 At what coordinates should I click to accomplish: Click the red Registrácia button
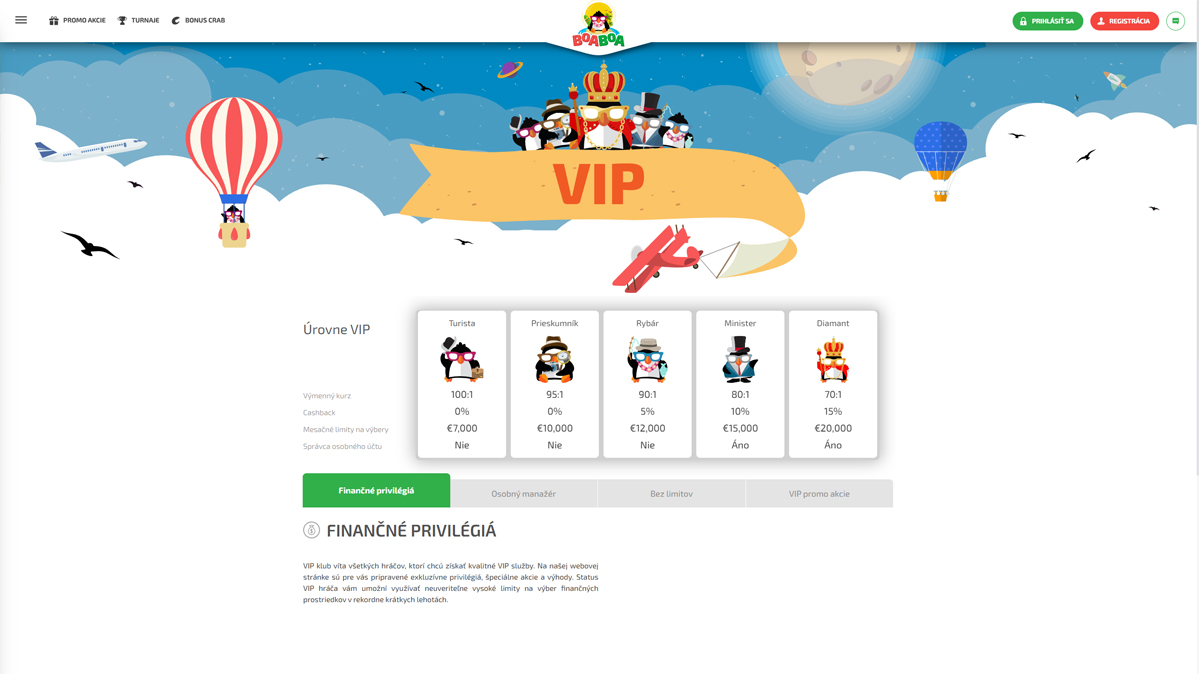click(1124, 21)
